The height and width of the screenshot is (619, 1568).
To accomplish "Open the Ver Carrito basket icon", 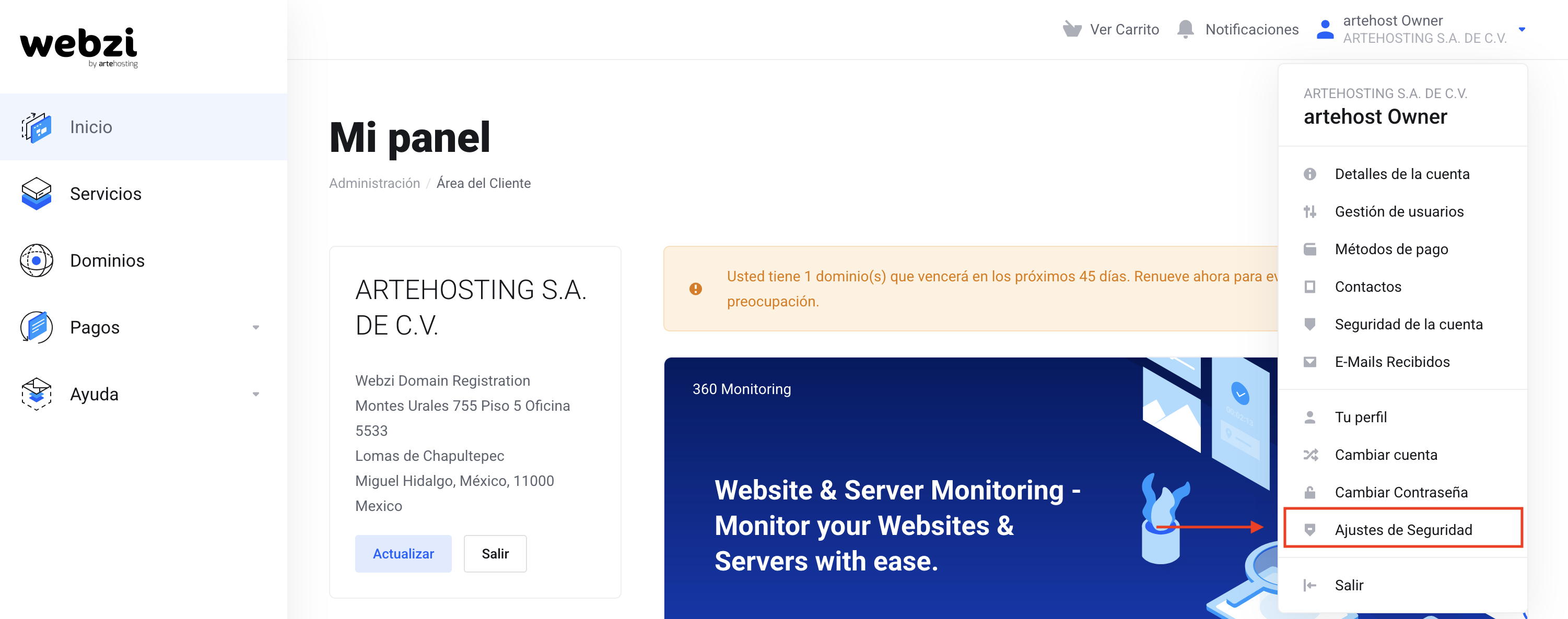I will click(1072, 29).
